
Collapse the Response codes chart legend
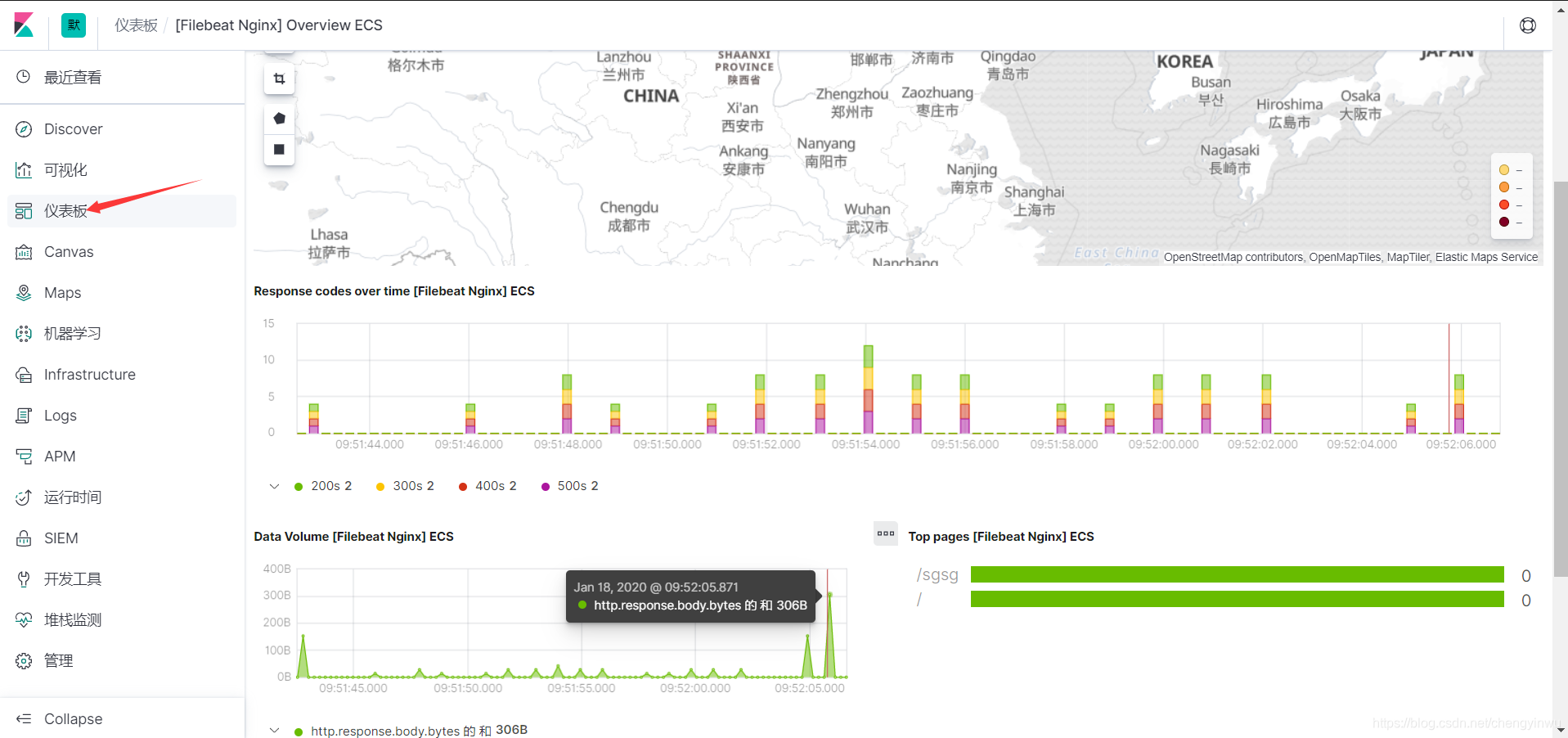click(x=274, y=486)
